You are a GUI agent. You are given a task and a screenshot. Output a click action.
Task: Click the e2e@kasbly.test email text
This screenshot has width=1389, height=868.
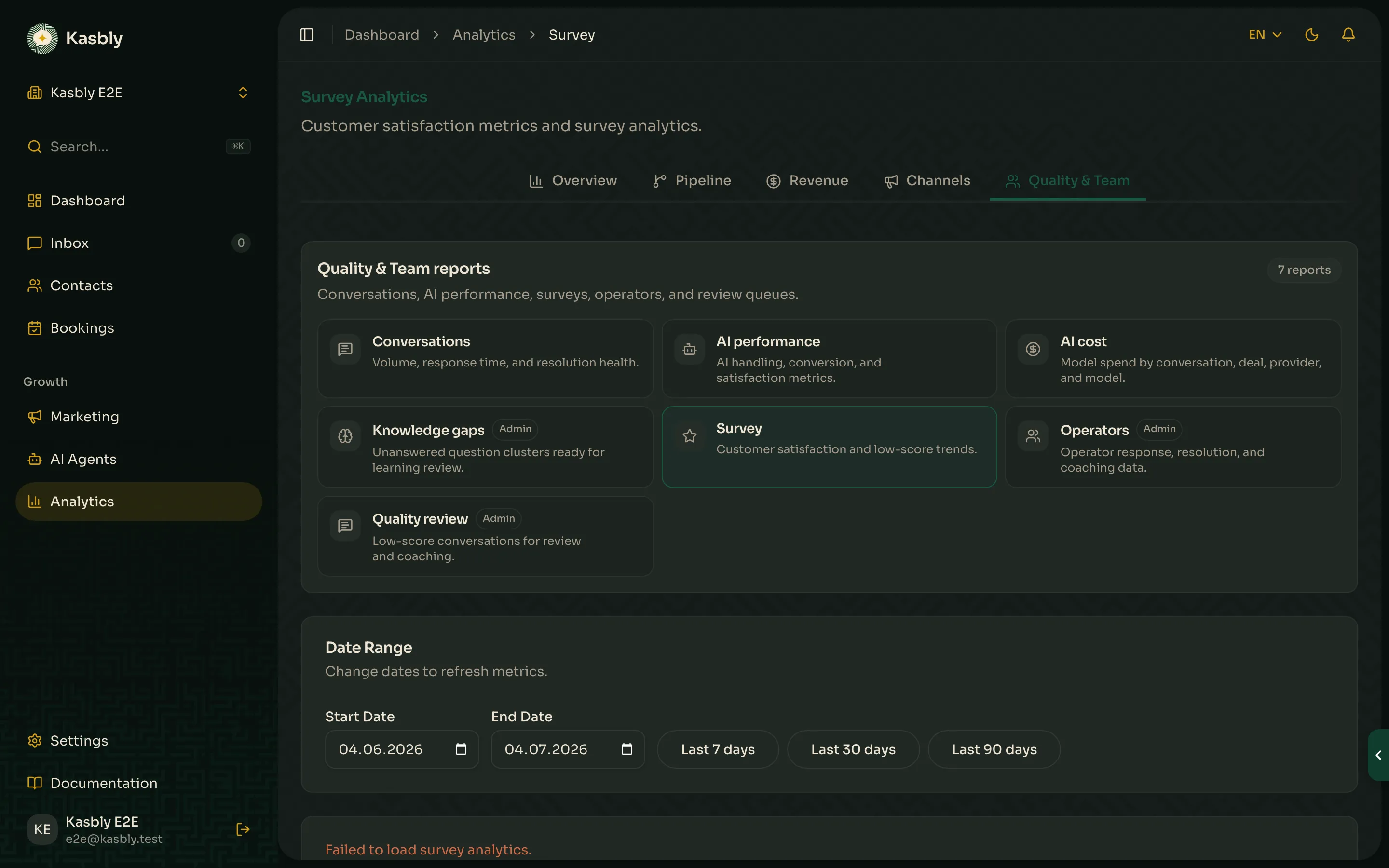114,839
